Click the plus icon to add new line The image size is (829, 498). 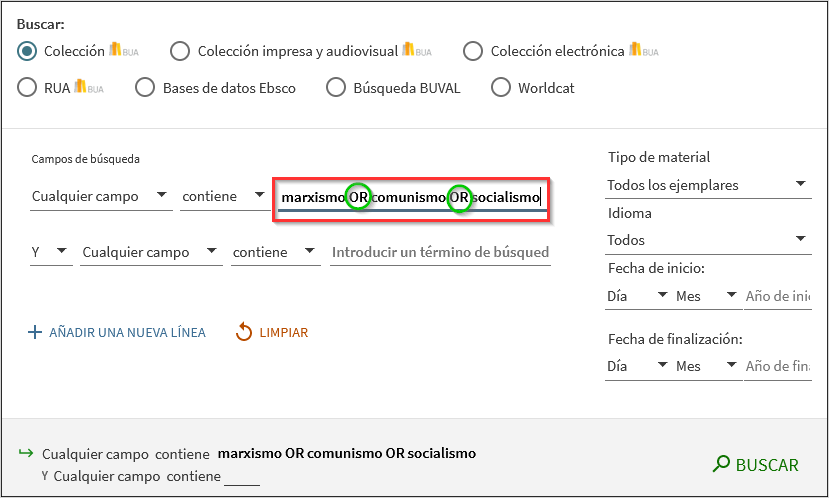[36, 333]
